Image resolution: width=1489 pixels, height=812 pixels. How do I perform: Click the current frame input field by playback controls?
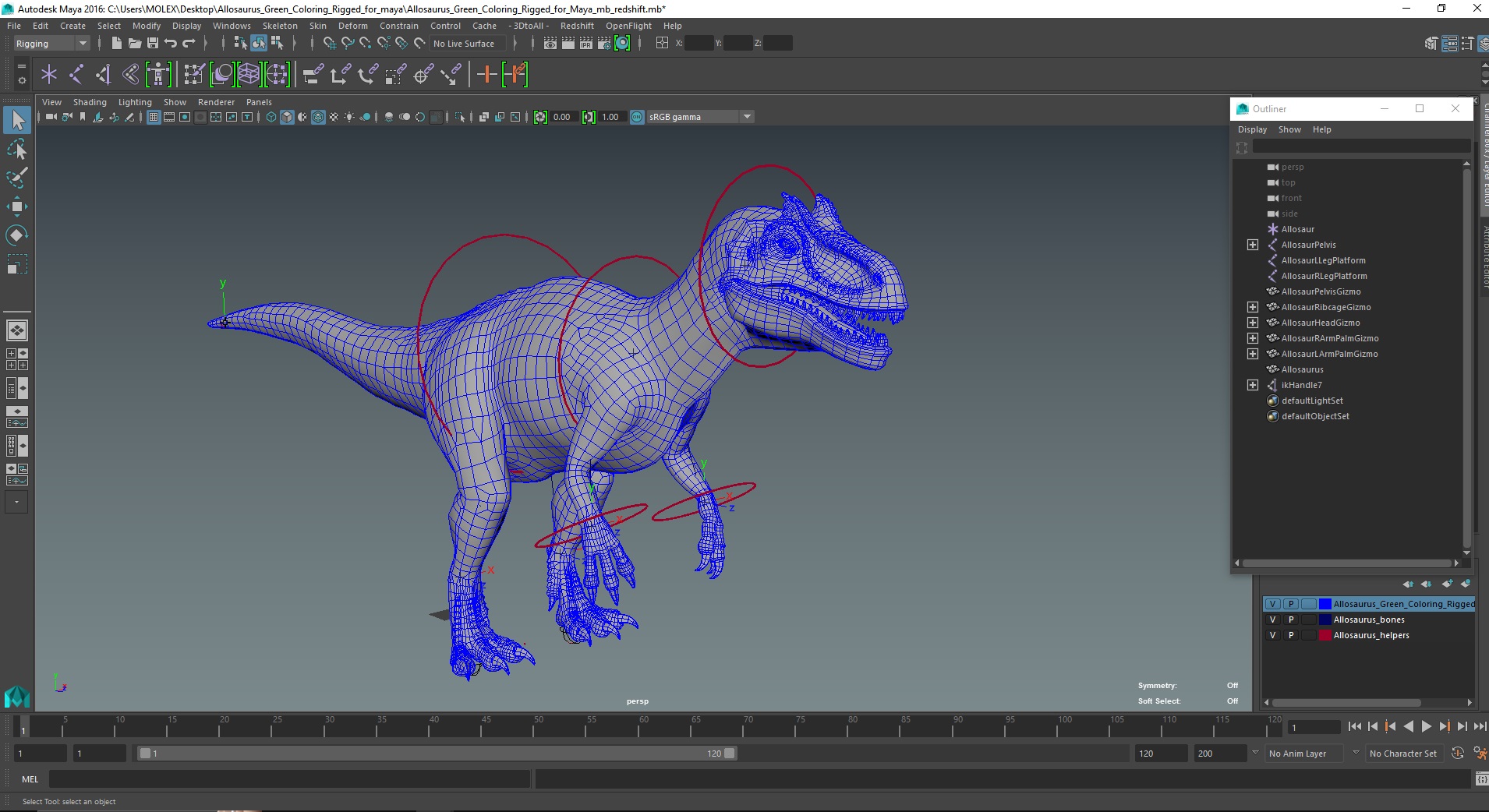(1314, 727)
